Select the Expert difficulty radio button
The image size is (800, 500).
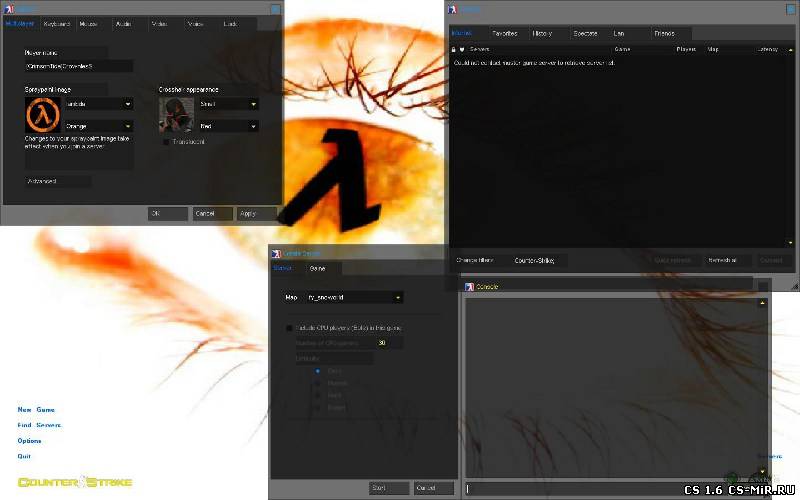(317, 408)
